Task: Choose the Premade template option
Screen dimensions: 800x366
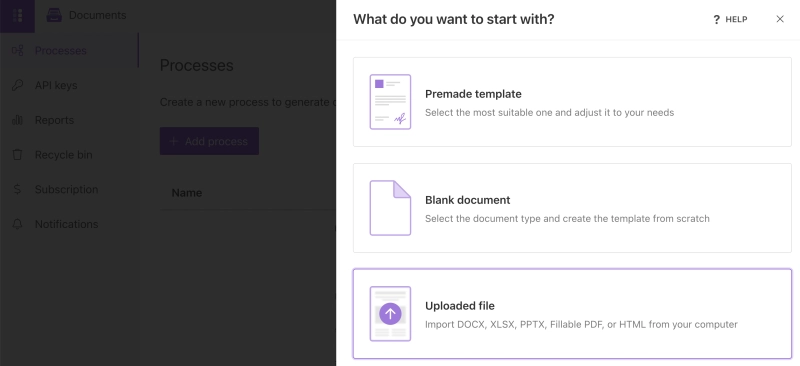Action: coord(572,102)
